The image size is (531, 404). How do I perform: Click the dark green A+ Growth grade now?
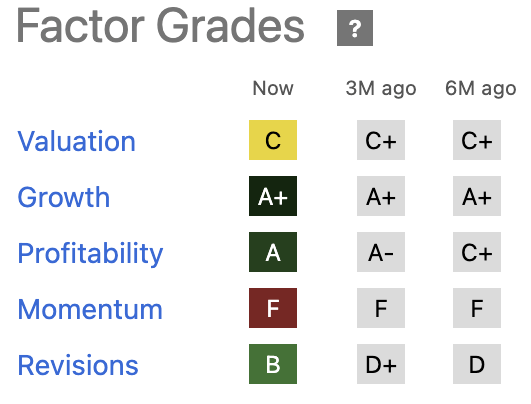click(x=273, y=196)
